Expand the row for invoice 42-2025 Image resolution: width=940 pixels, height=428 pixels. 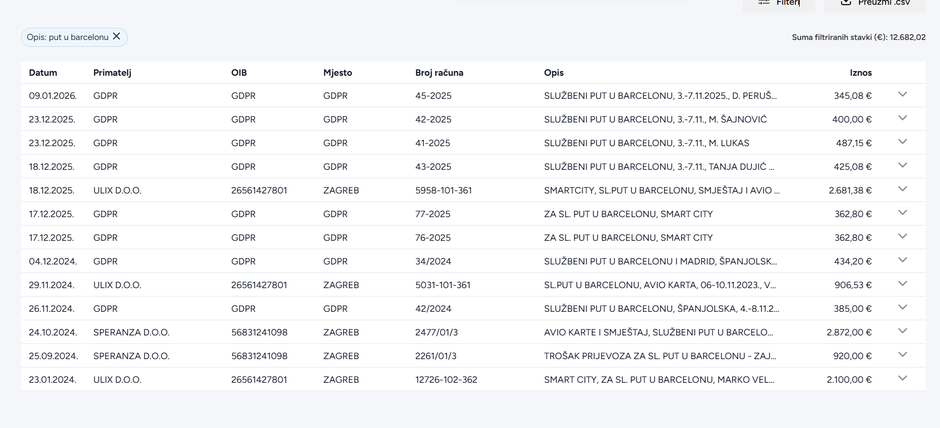click(902, 119)
